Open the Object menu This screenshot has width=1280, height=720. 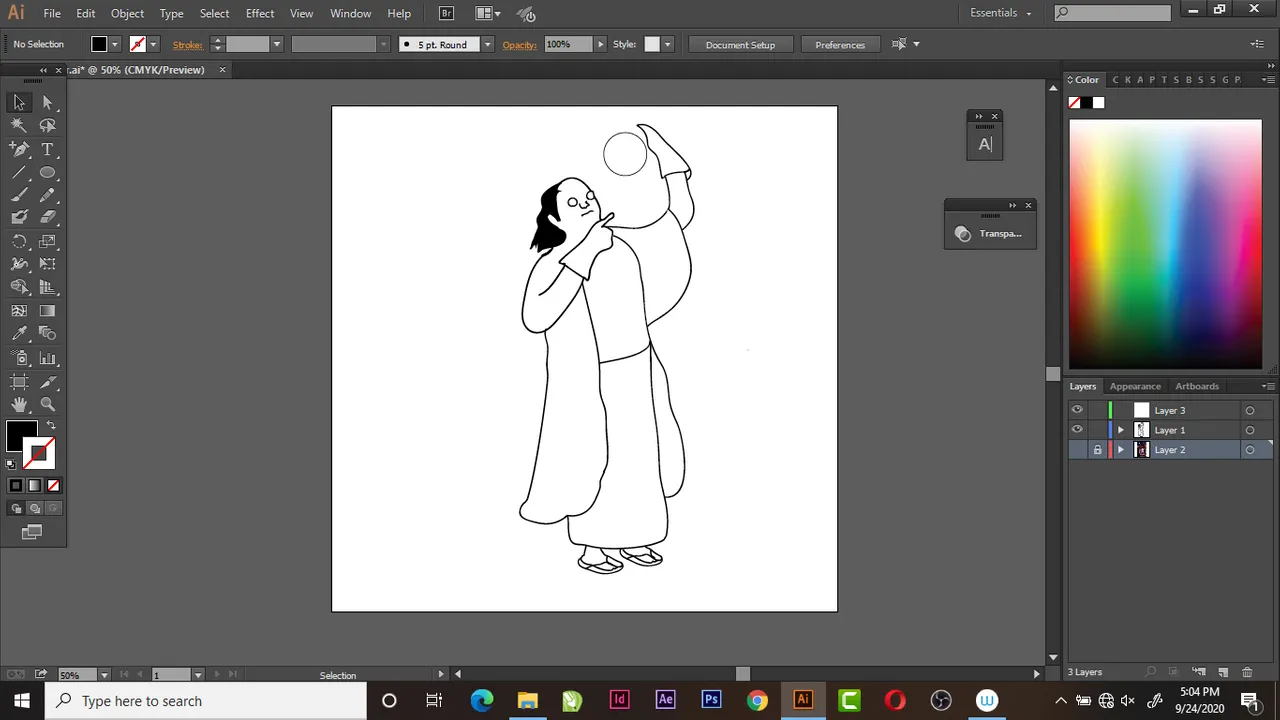coord(127,13)
